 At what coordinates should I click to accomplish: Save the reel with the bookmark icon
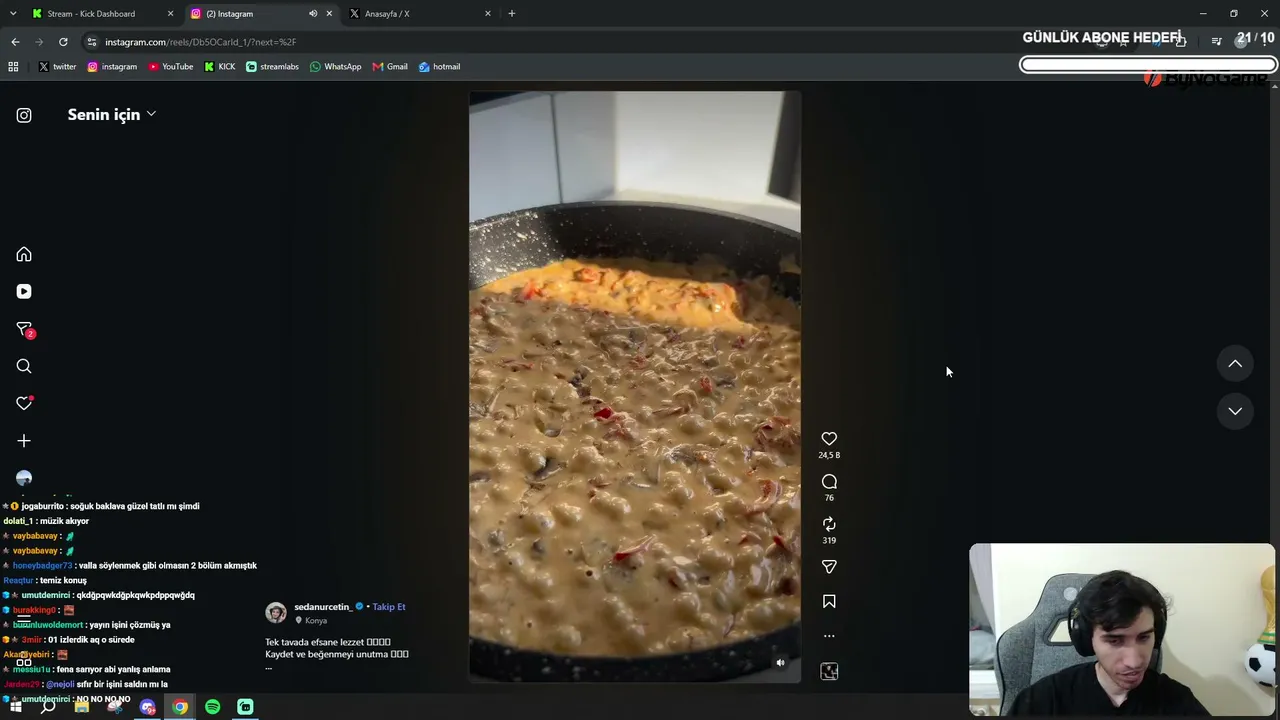[x=829, y=602]
